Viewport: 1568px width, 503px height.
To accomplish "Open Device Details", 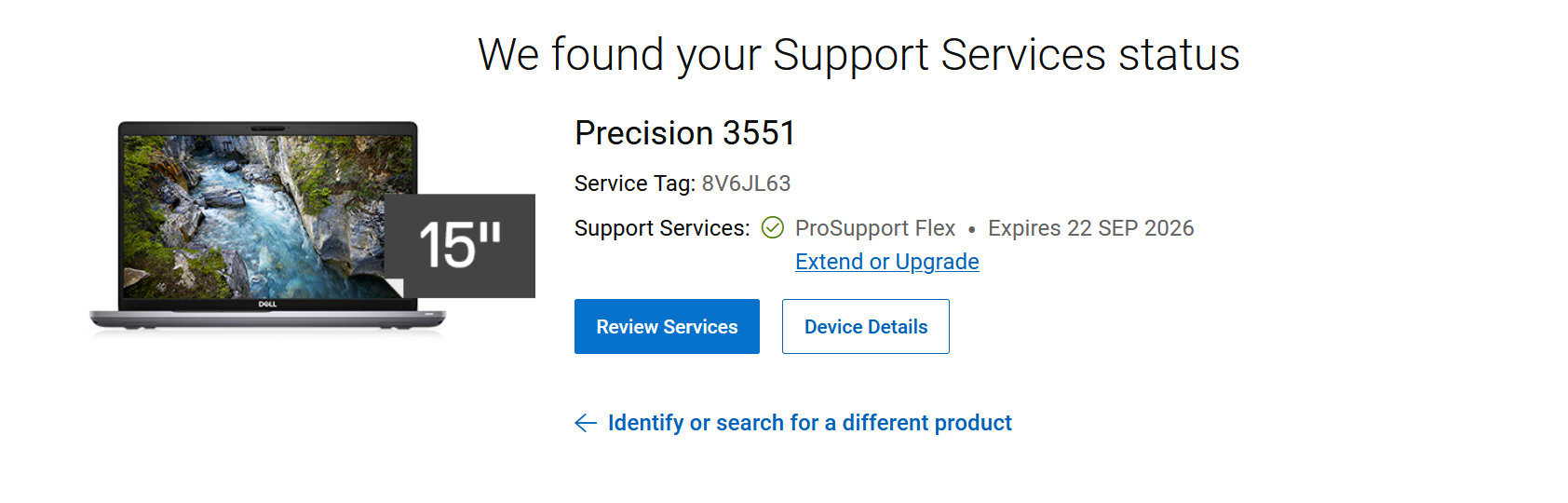I will click(x=866, y=327).
